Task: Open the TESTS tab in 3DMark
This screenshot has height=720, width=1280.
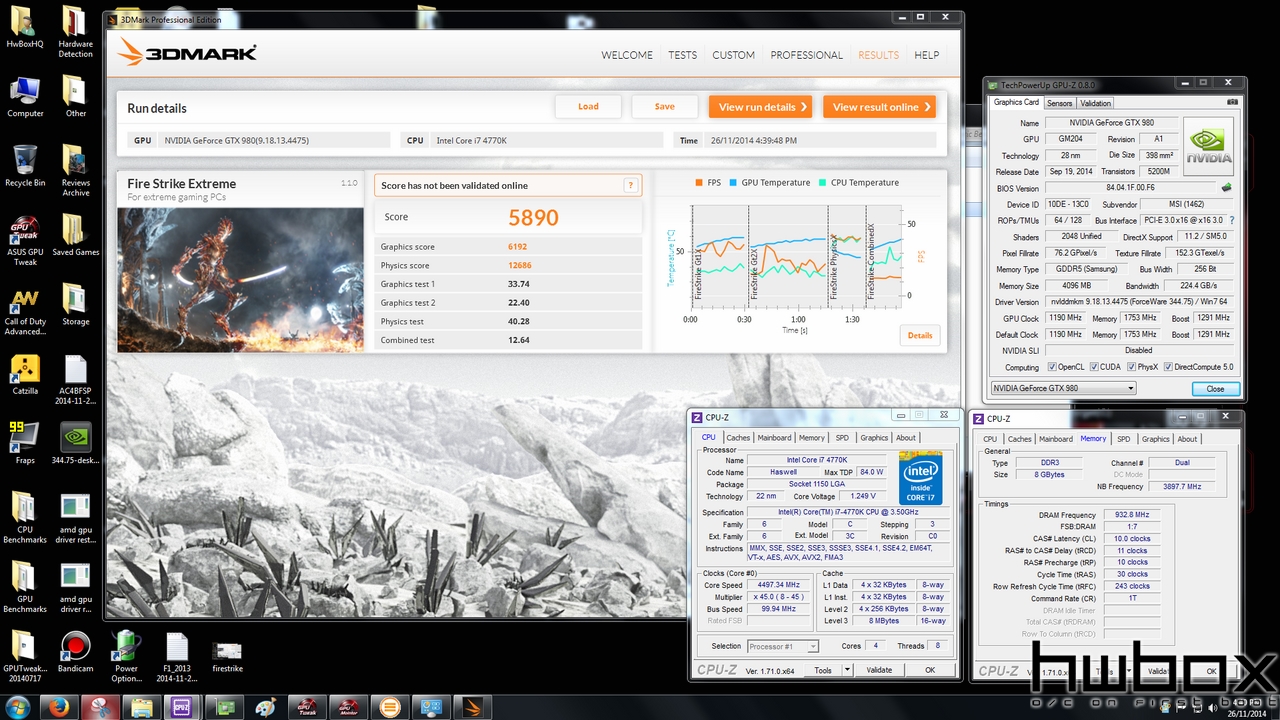Action: 683,55
